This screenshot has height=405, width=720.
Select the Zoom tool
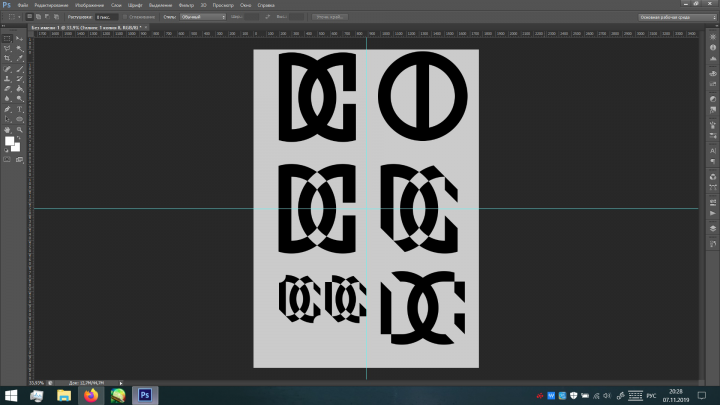[19, 130]
